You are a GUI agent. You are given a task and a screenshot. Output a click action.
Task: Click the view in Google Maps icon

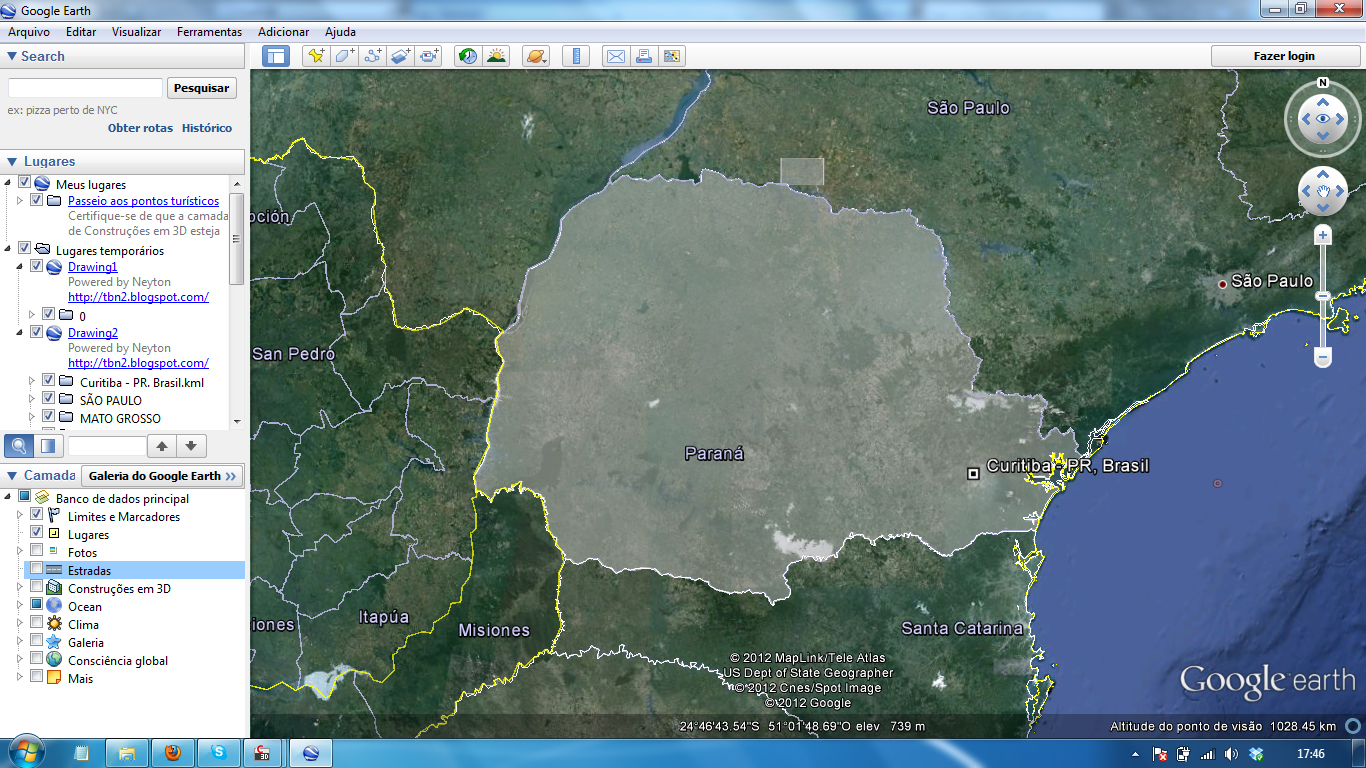(x=672, y=56)
